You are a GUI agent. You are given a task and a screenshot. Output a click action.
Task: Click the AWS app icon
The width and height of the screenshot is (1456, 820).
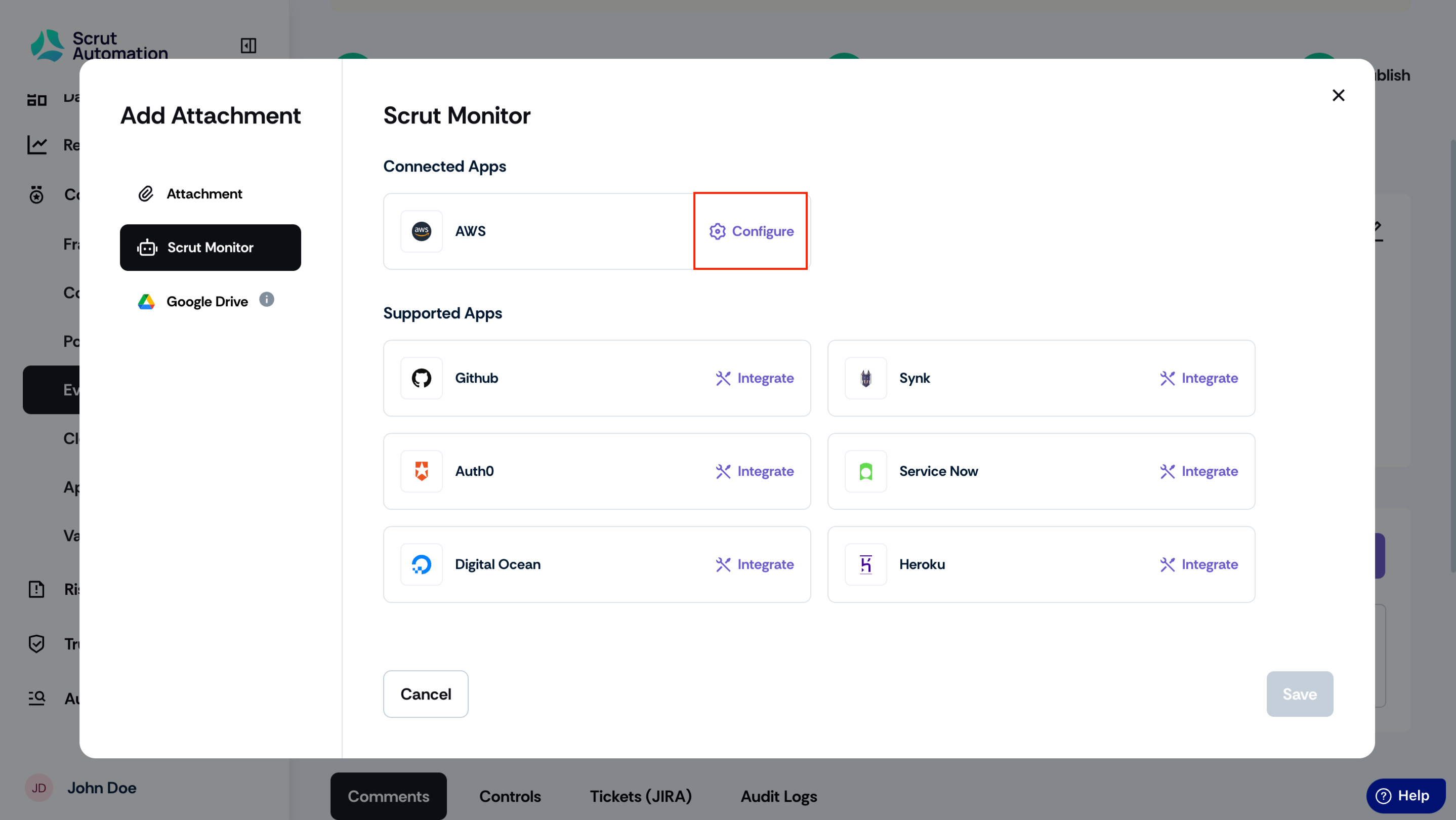coord(421,231)
